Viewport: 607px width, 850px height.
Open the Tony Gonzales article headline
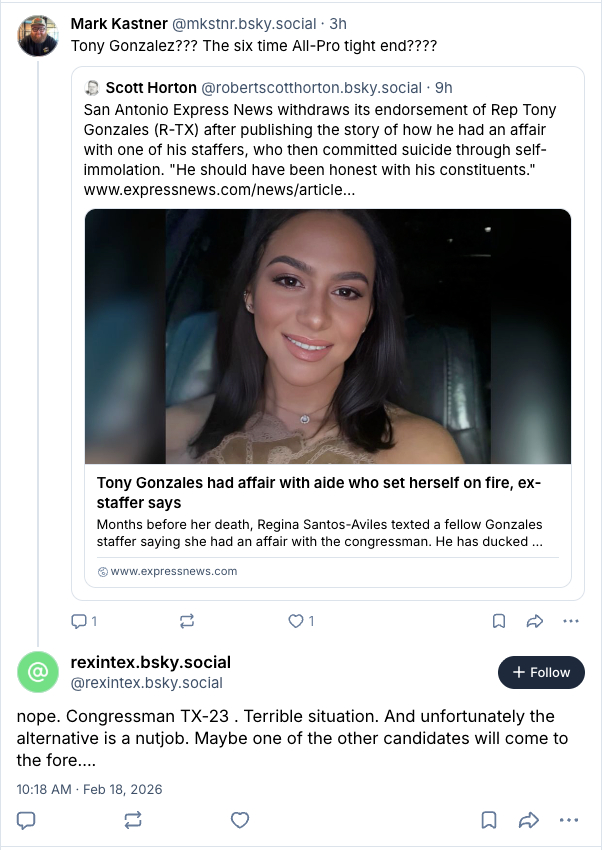(x=318, y=493)
